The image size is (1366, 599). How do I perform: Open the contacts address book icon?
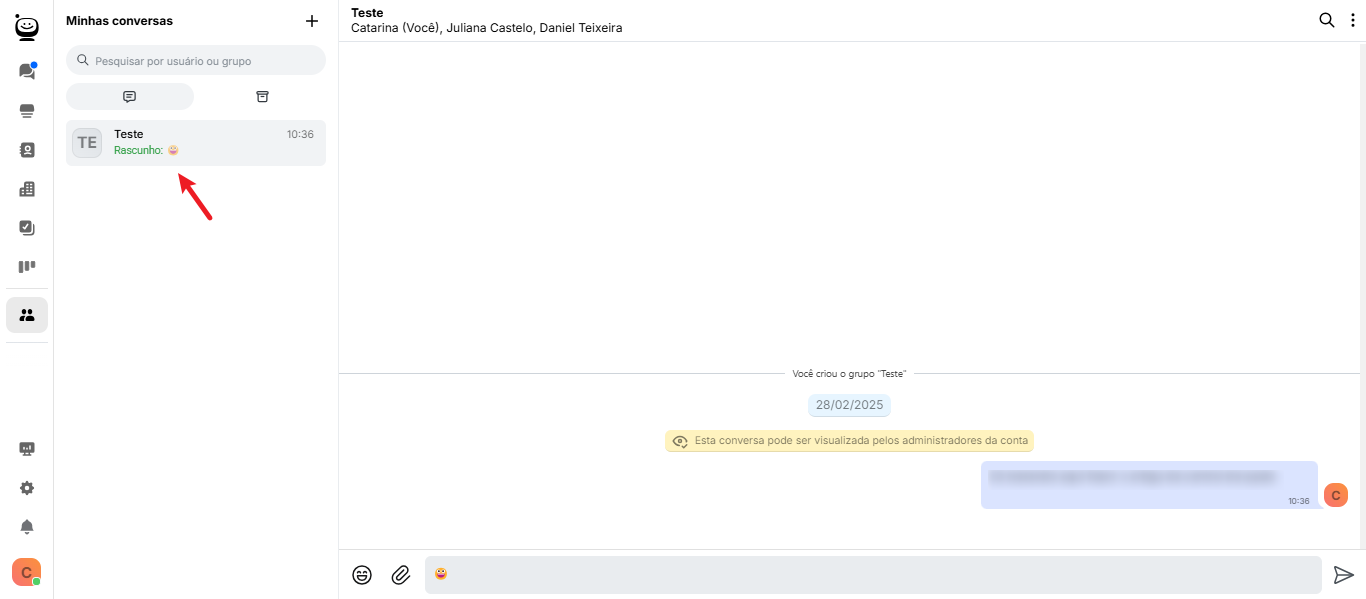point(27,150)
